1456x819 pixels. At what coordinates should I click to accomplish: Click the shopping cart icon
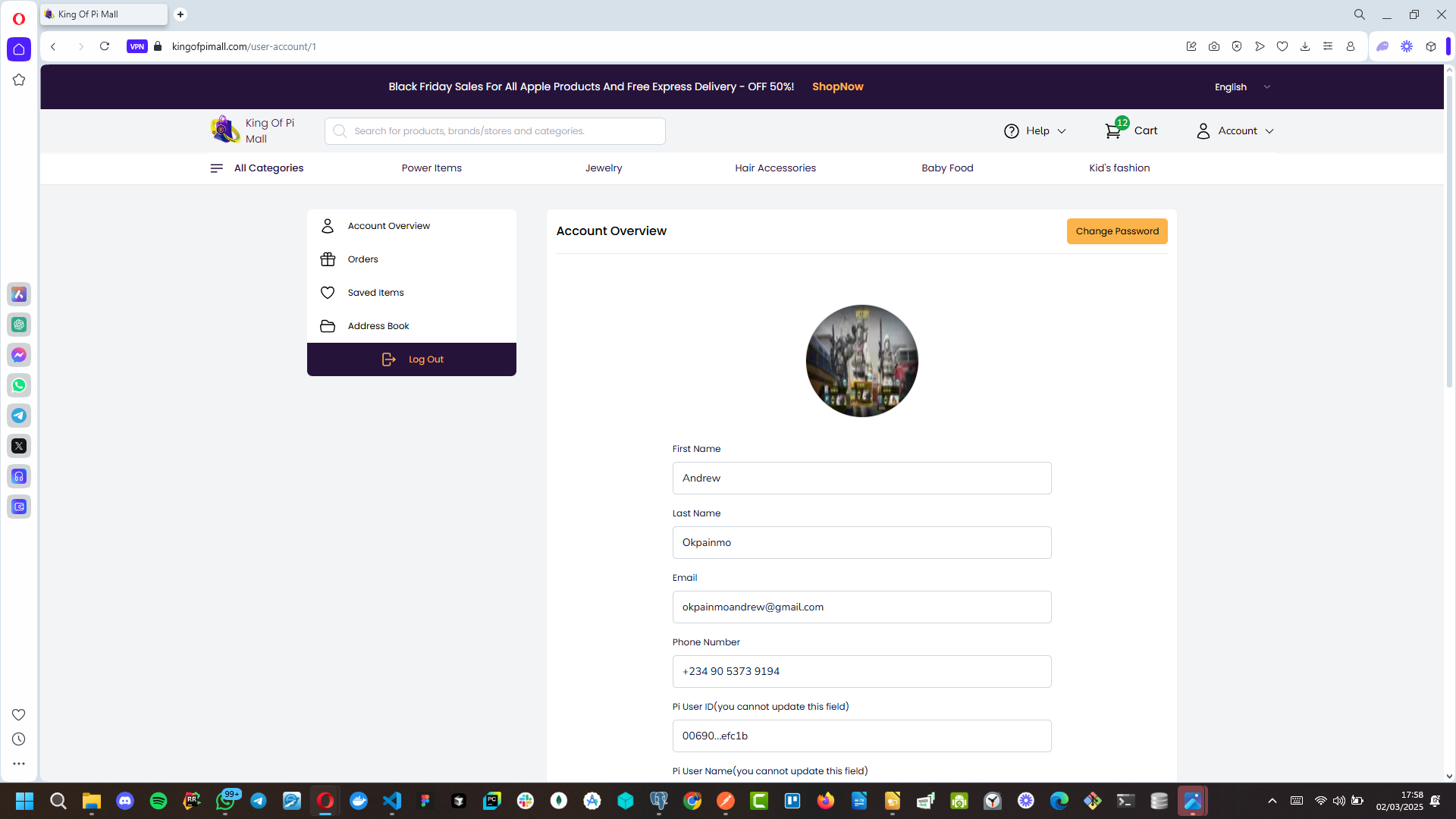click(x=1112, y=131)
